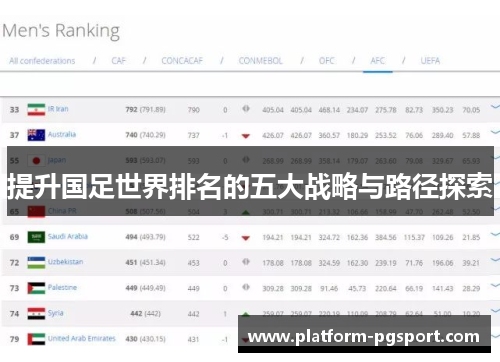Click value 70.05 in Iran row
Image resolution: width=500 pixels, height=362 pixels.
[x=471, y=110]
